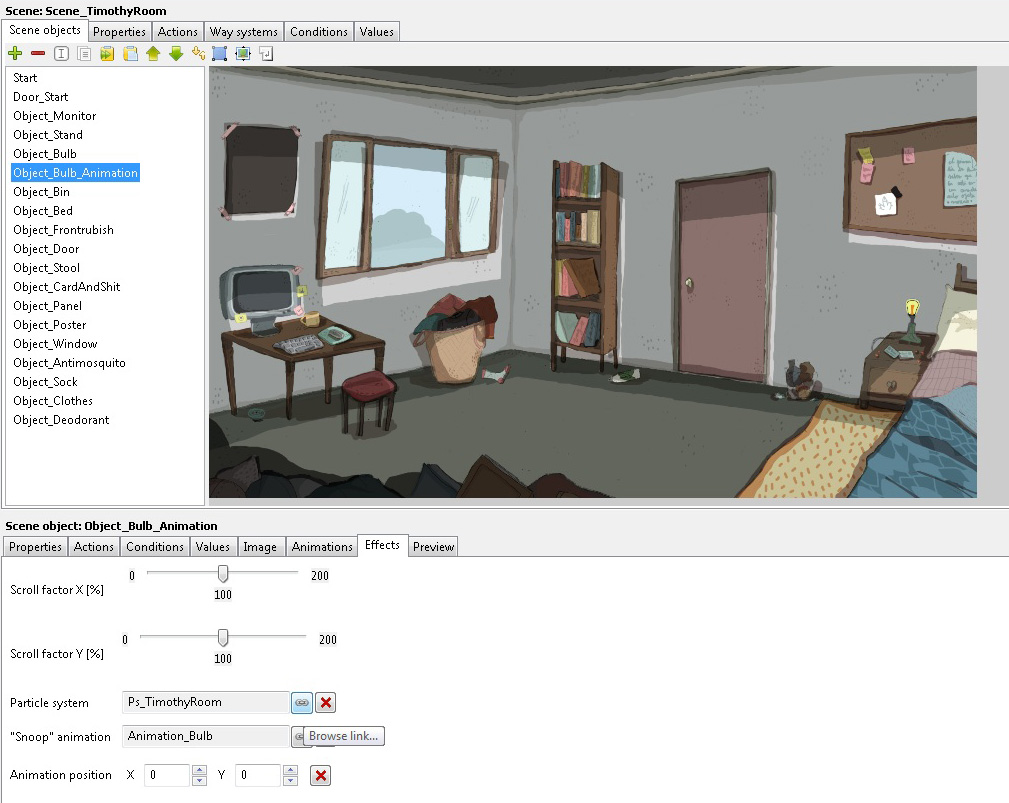
Task: Select Object_Antimosquito in the list
Action: pyautogui.click(x=69, y=363)
